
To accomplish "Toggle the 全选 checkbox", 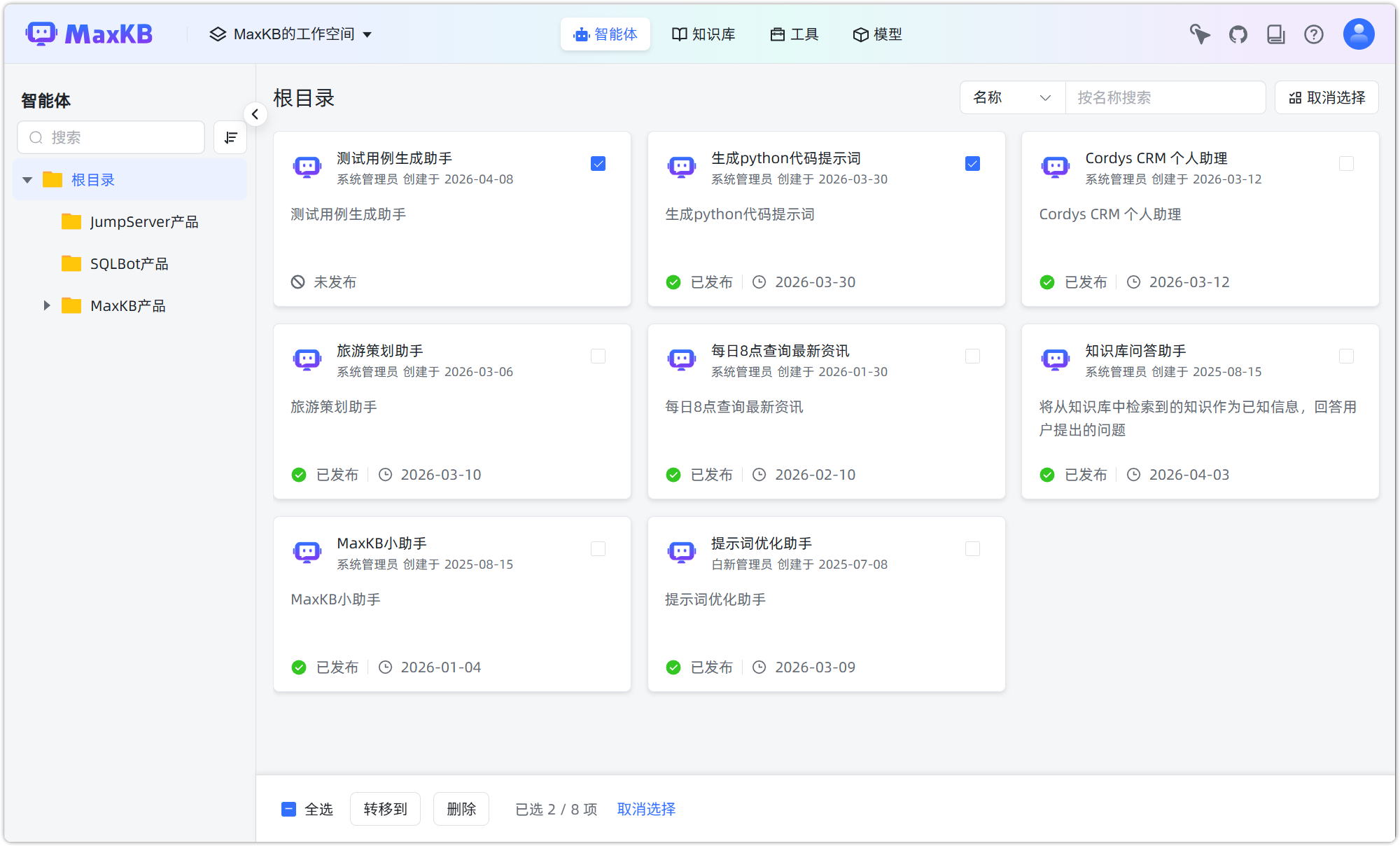I will pyautogui.click(x=288, y=809).
